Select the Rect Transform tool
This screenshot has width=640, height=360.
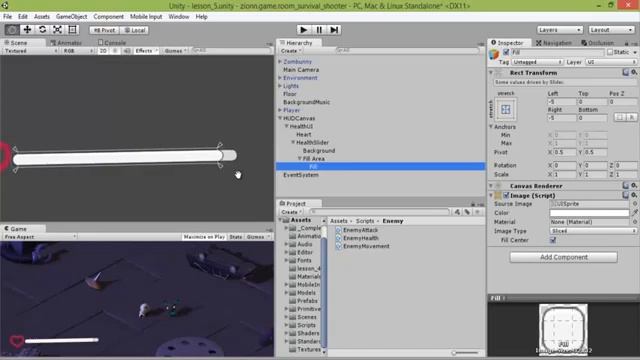click(72, 30)
